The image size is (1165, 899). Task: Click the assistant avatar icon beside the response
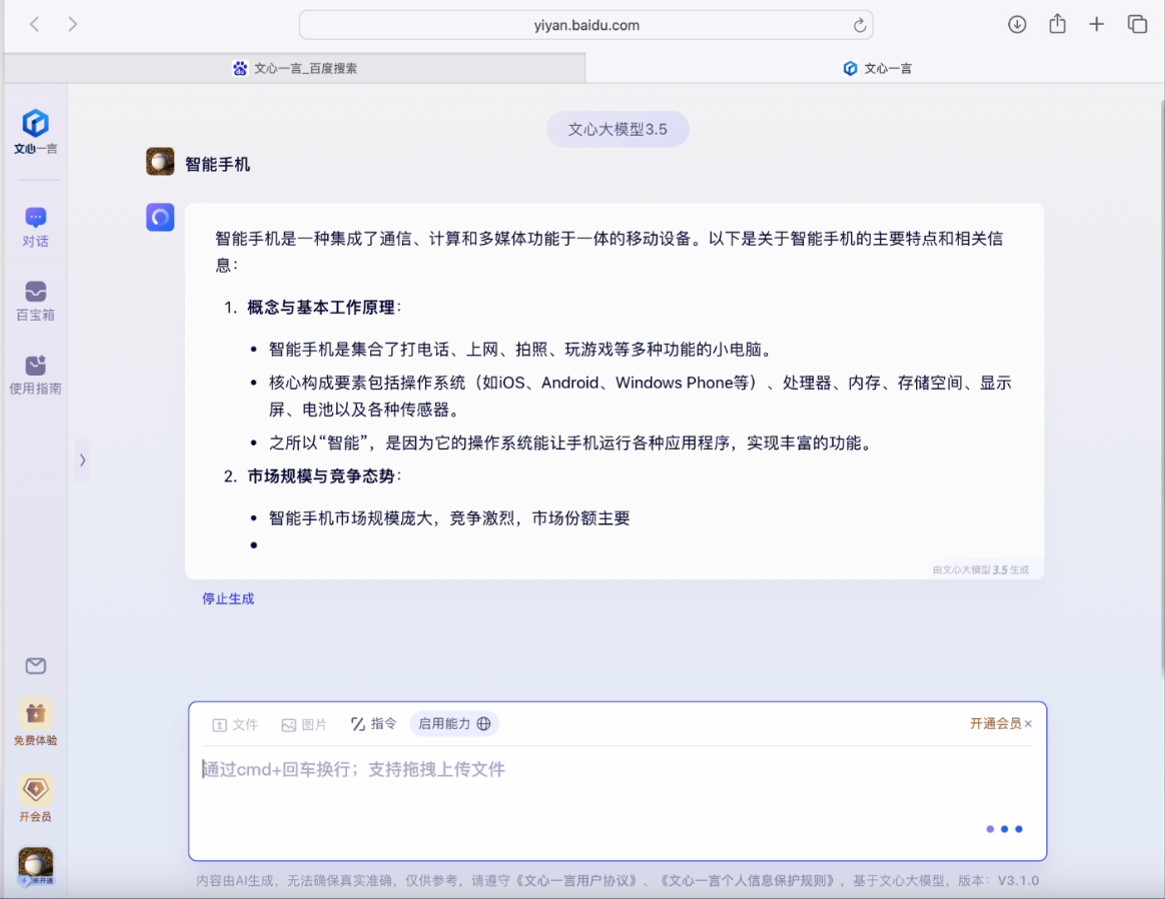pyautogui.click(x=160, y=217)
